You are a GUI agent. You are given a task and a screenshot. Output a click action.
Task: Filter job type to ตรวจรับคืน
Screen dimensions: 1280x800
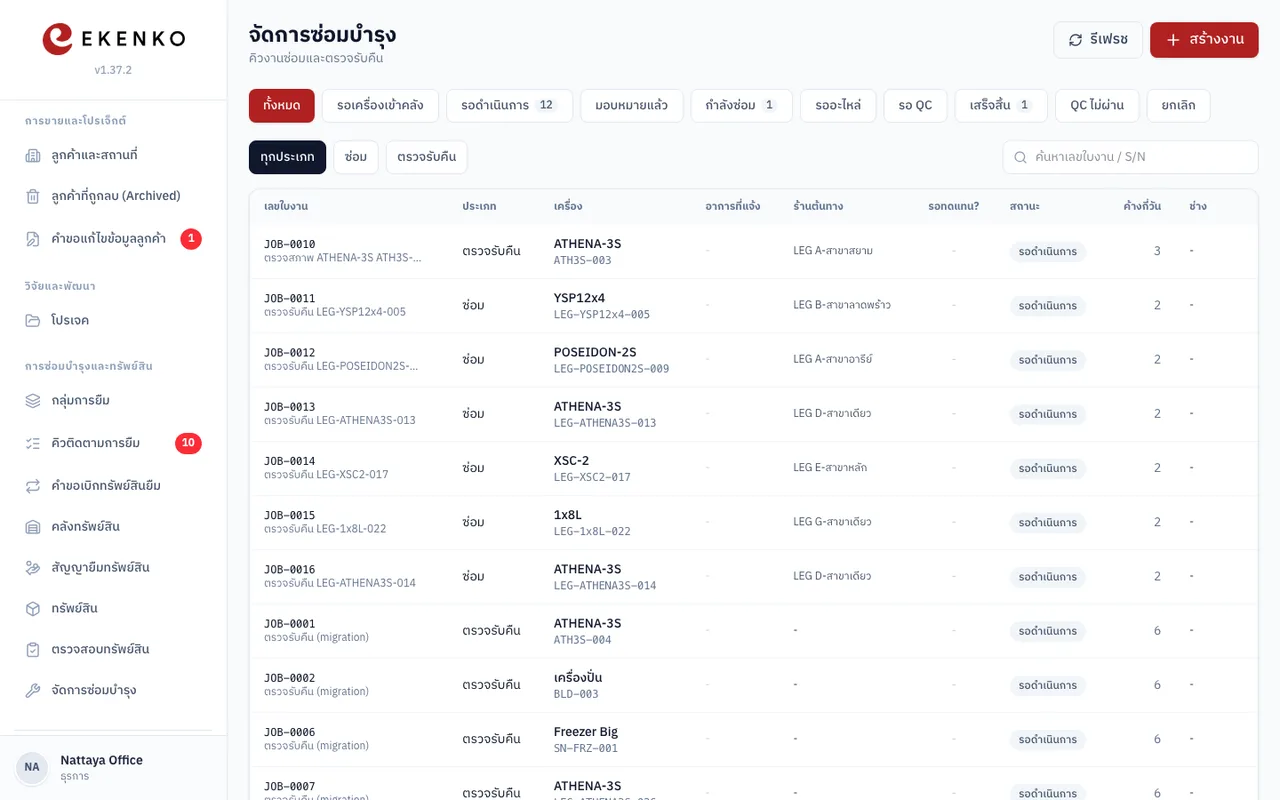pyautogui.click(x=426, y=157)
